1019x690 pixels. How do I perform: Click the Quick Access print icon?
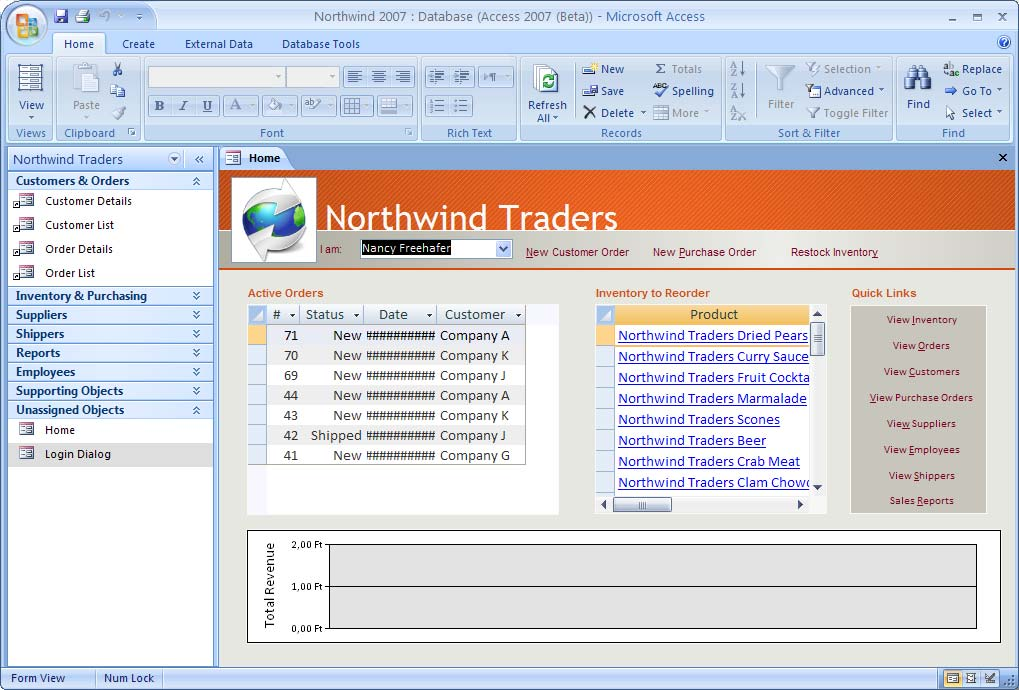point(83,16)
